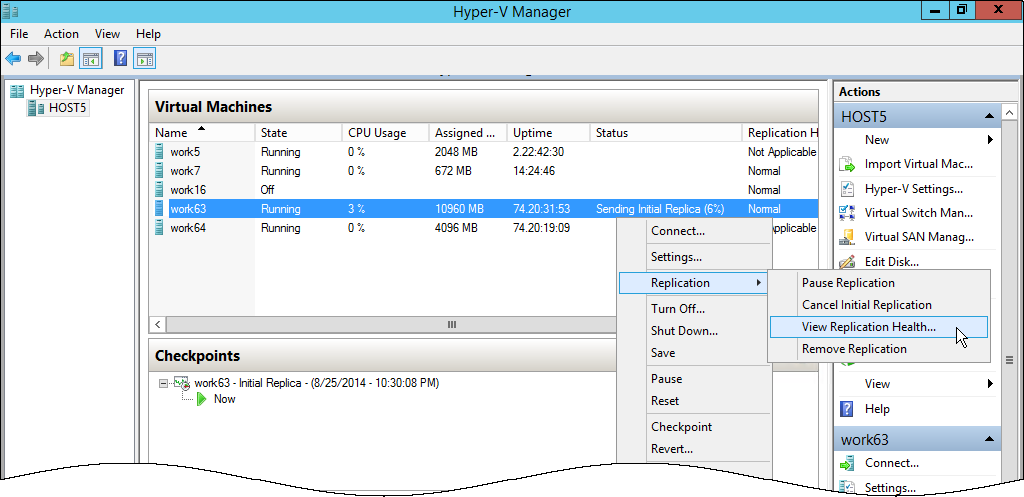Image resolution: width=1024 pixels, height=497 pixels.
Task: Click Shut Down in the context menu
Action: tap(684, 331)
